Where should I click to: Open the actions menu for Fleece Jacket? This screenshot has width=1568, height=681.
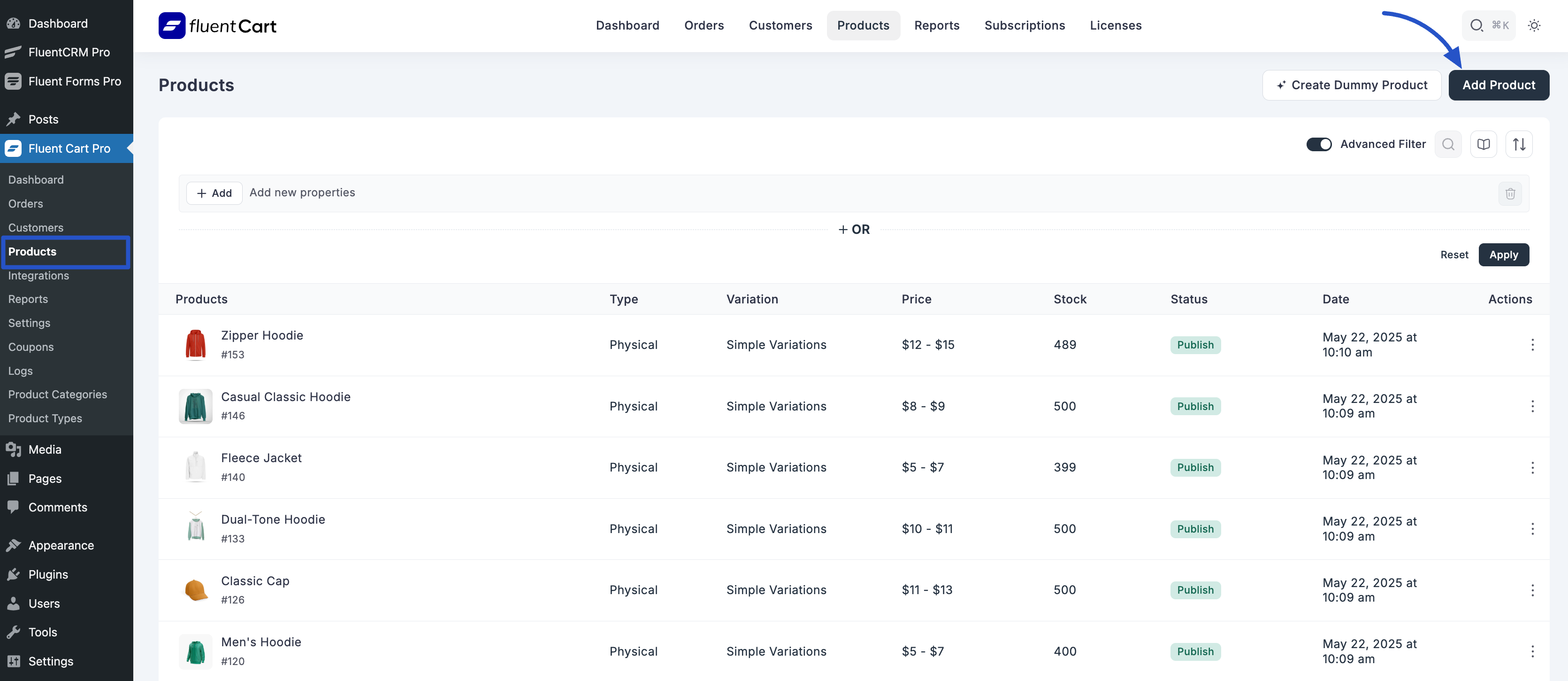point(1533,467)
